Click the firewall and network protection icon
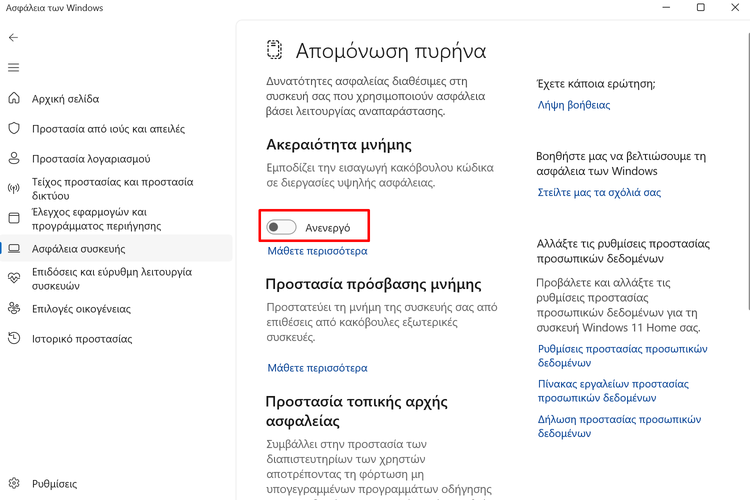Viewport: 750px width, 500px height. [x=14, y=188]
